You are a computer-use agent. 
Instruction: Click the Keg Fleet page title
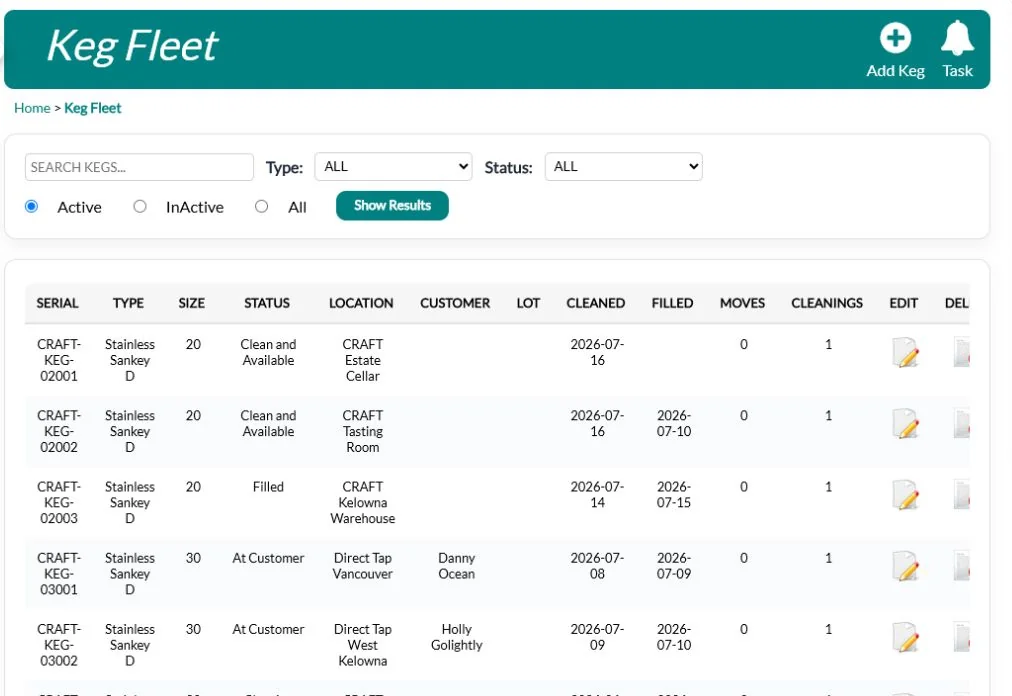pyautogui.click(x=132, y=46)
